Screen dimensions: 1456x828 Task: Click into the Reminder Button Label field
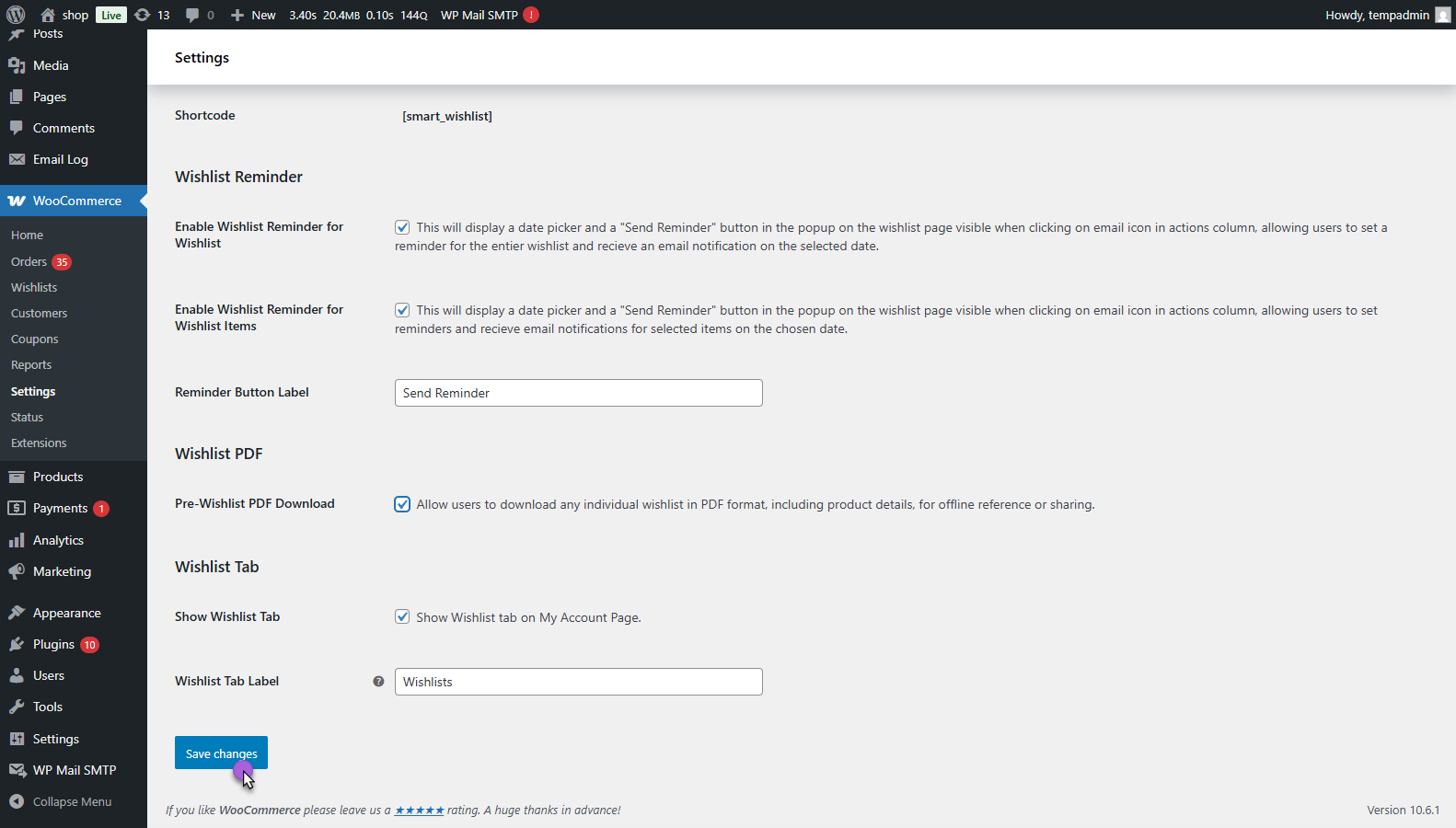coord(578,393)
